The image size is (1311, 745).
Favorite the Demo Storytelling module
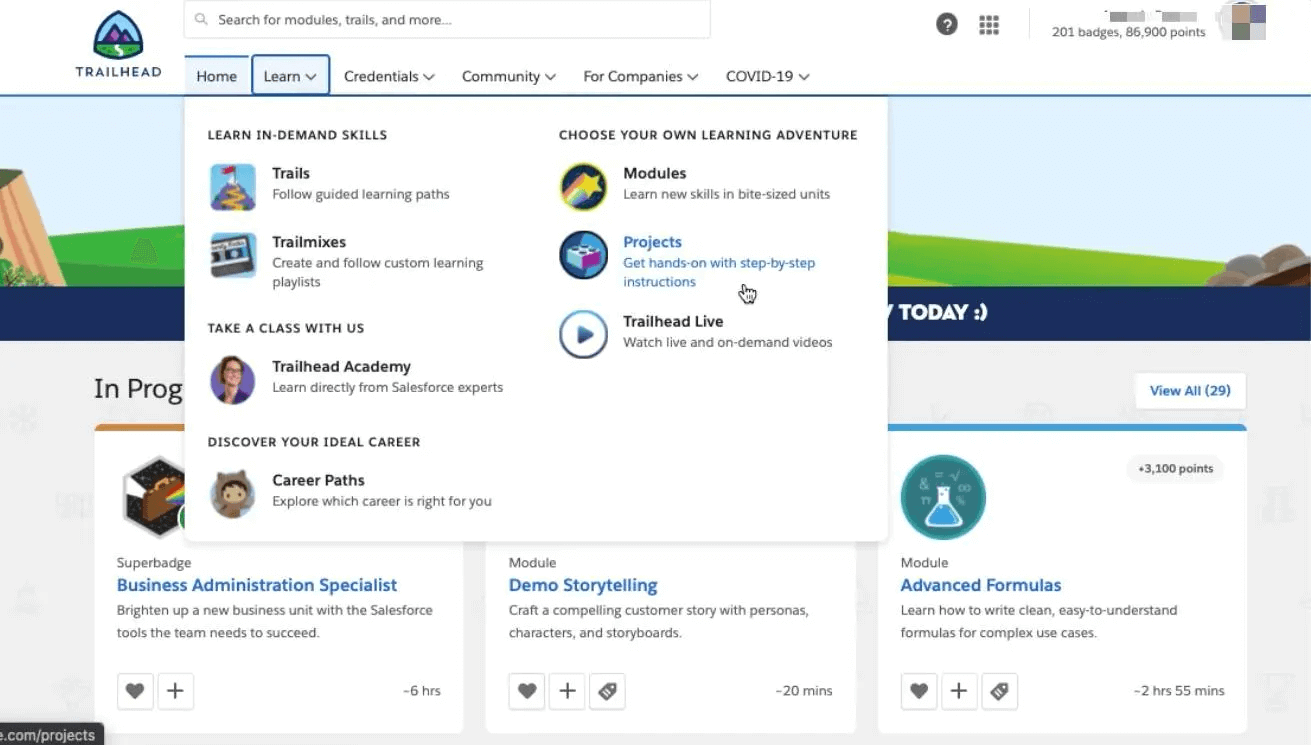[527, 691]
